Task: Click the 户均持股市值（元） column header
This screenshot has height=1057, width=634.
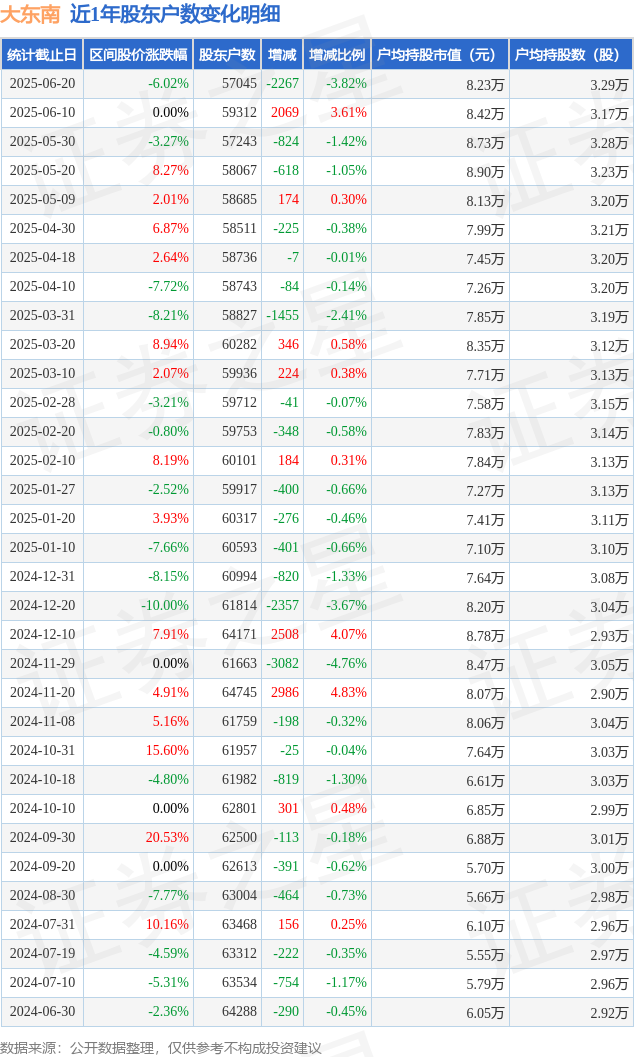Action: point(440,55)
